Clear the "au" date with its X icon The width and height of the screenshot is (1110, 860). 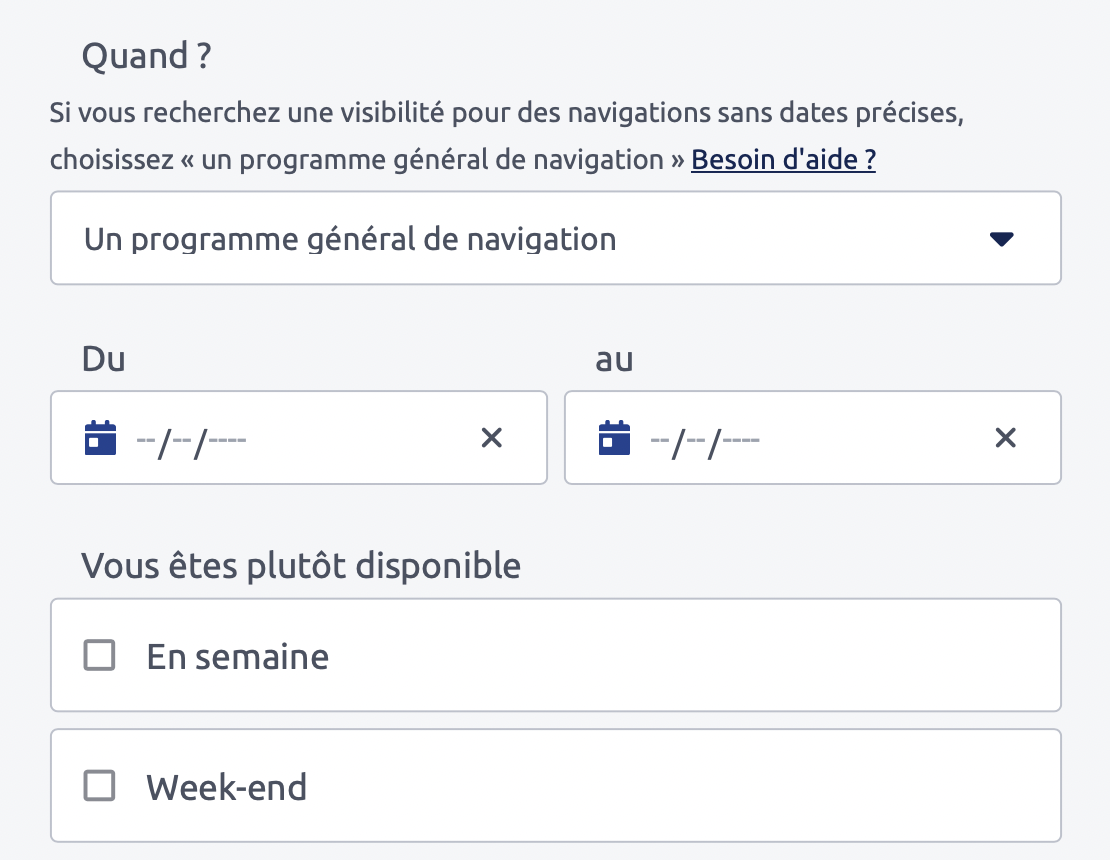pyautogui.click(x=1005, y=438)
